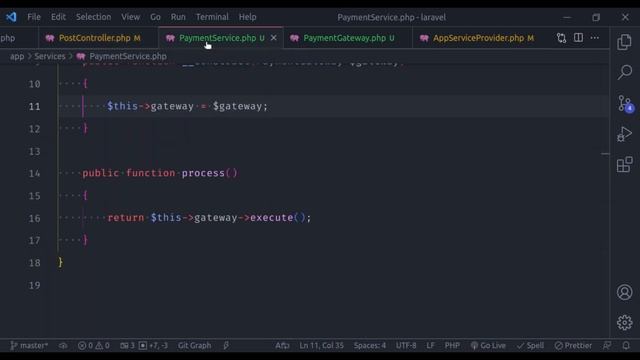Click the VS Code logo icon
Image resolution: width=640 pixels, height=360 pixels.
coord(11,17)
